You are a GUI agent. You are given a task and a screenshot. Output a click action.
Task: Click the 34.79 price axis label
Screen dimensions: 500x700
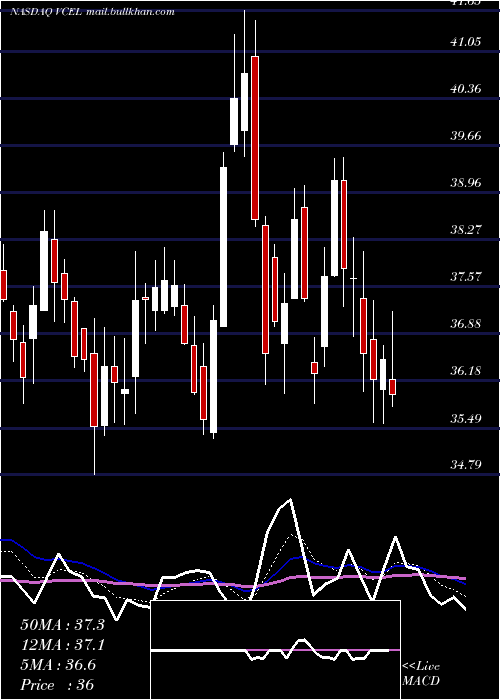click(x=466, y=465)
